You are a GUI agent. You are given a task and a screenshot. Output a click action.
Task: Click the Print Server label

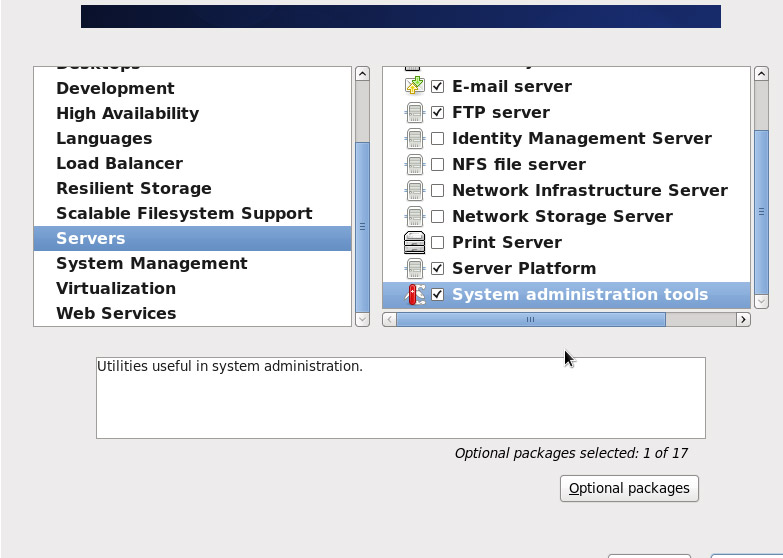507,242
